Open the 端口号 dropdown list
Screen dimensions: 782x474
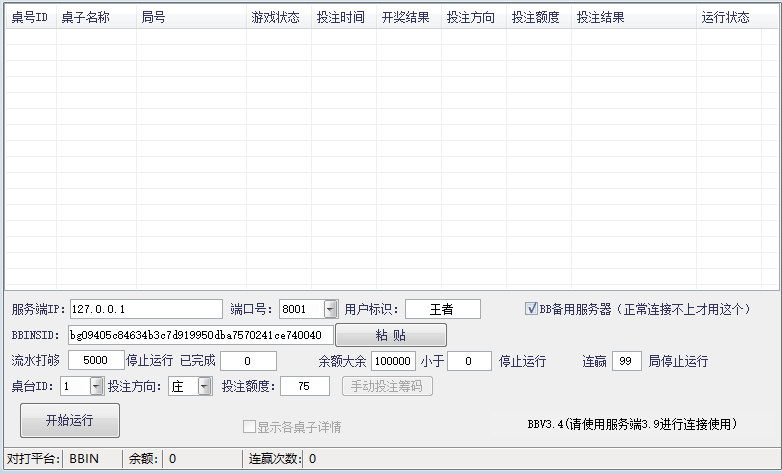pyautogui.click(x=330, y=309)
